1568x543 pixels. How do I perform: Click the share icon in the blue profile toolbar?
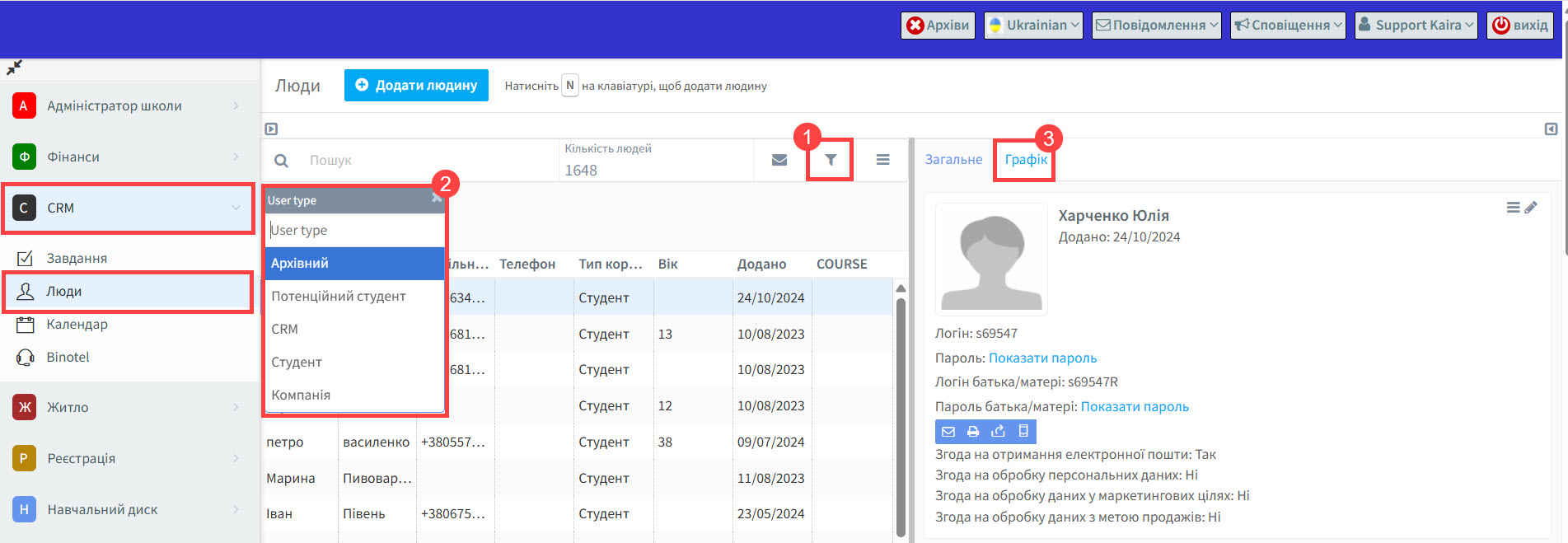click(998, 431)
